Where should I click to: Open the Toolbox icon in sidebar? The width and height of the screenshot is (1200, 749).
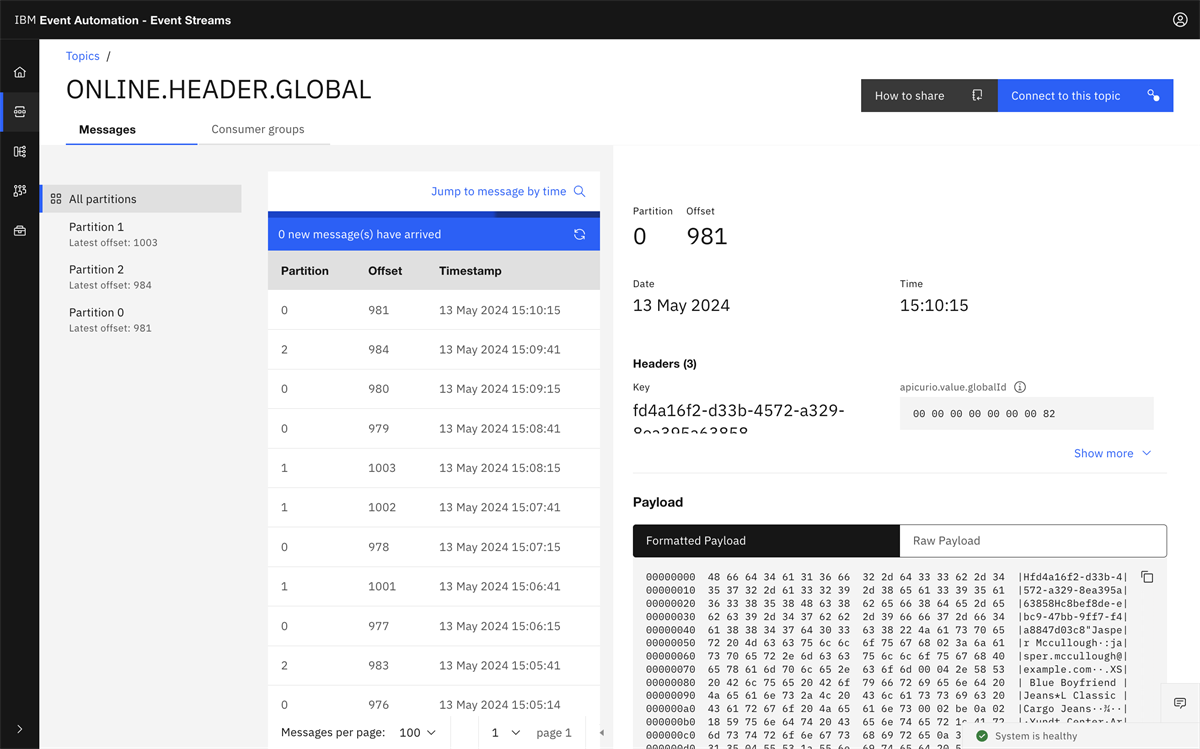tap(20, 231)
